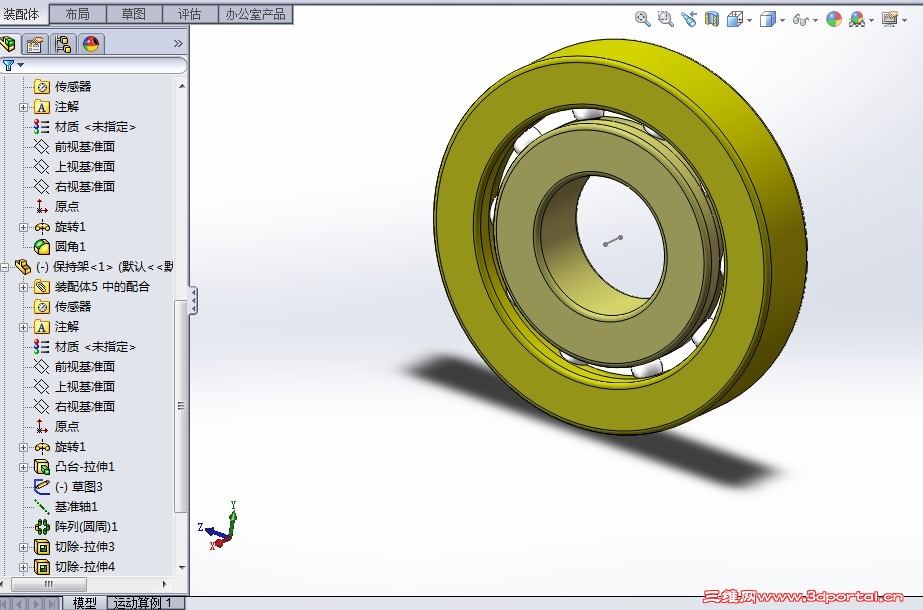Image resolution: width=923 pixels, height=610 pixels.
Task: Switch to the FeatureManager design tree tab
Action: [8, 44]
